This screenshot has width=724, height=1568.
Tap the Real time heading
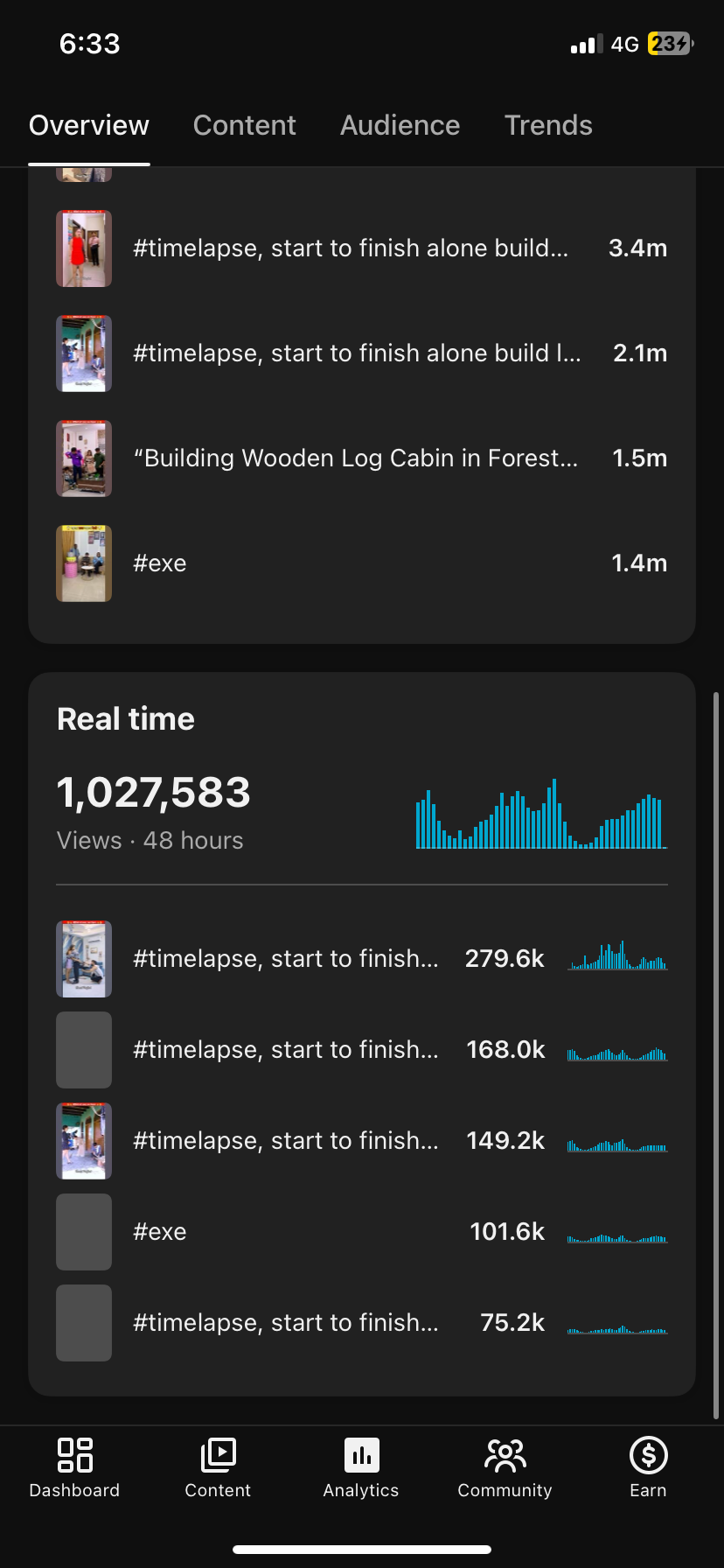[126, 719]
